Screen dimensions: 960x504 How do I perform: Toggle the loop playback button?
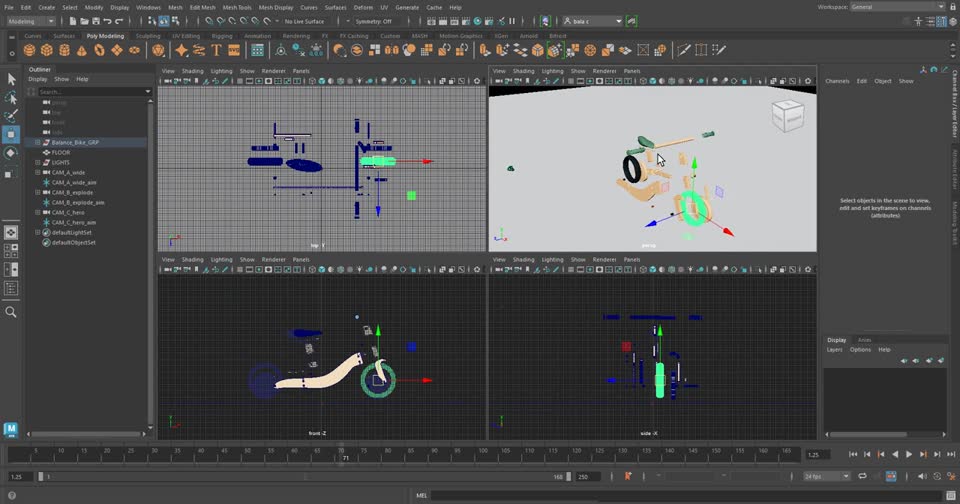pos(862,476)
